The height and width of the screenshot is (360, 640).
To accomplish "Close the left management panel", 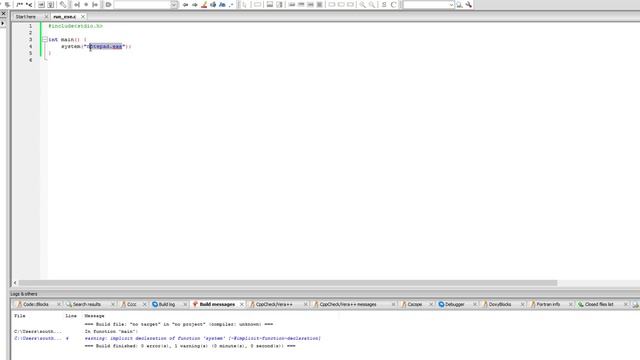I will [3, 13].
